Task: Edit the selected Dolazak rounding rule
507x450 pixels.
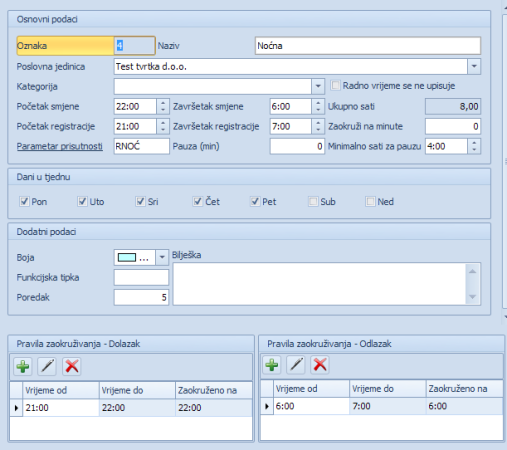Action: click(x=47, y=366)
